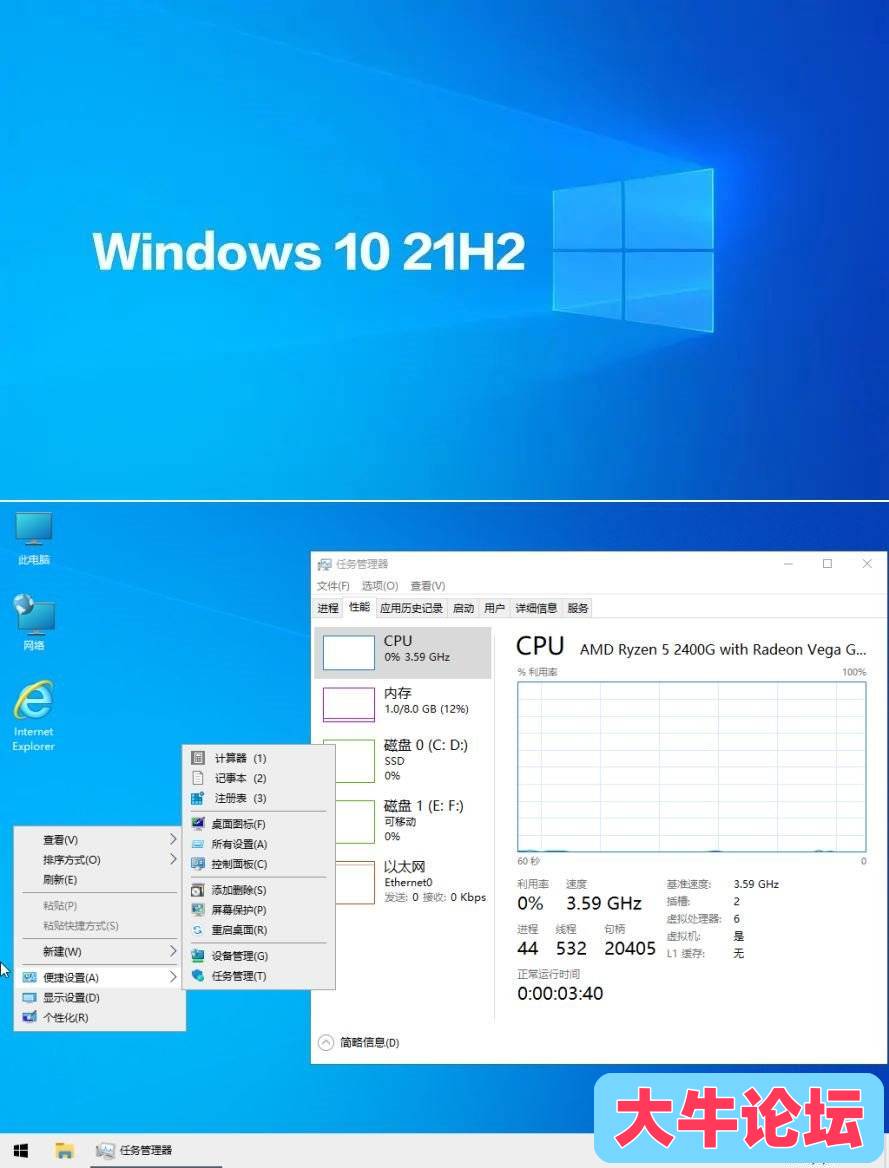Open 设备管理(G) from the submenu
Screen dimensions: 889x1168
tap(259, 956)
